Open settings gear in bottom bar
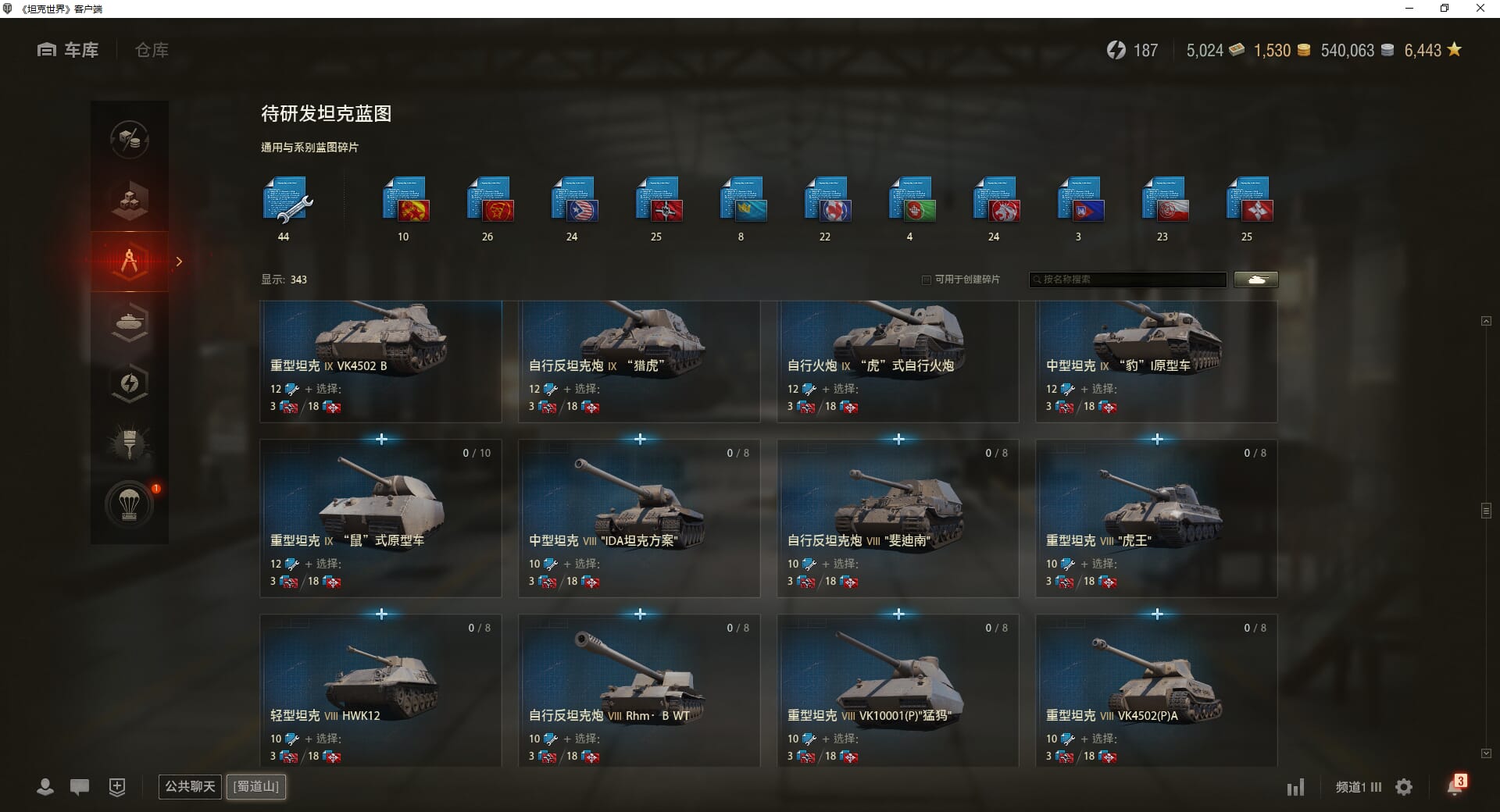 pos(1404,787)
